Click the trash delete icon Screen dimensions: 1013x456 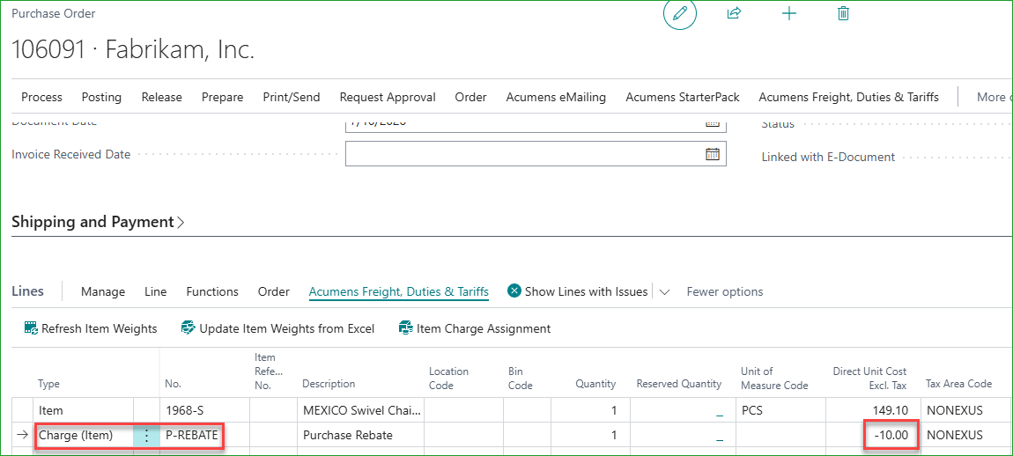click(x=843, y=14)
